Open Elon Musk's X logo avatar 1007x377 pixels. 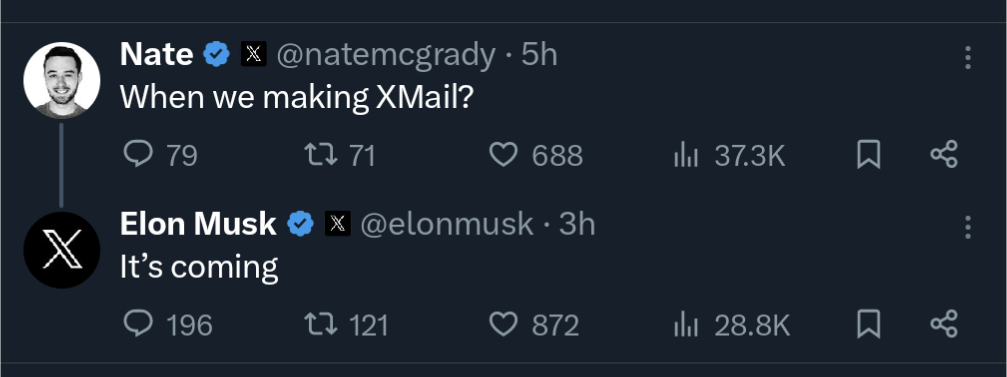[62, 250]
